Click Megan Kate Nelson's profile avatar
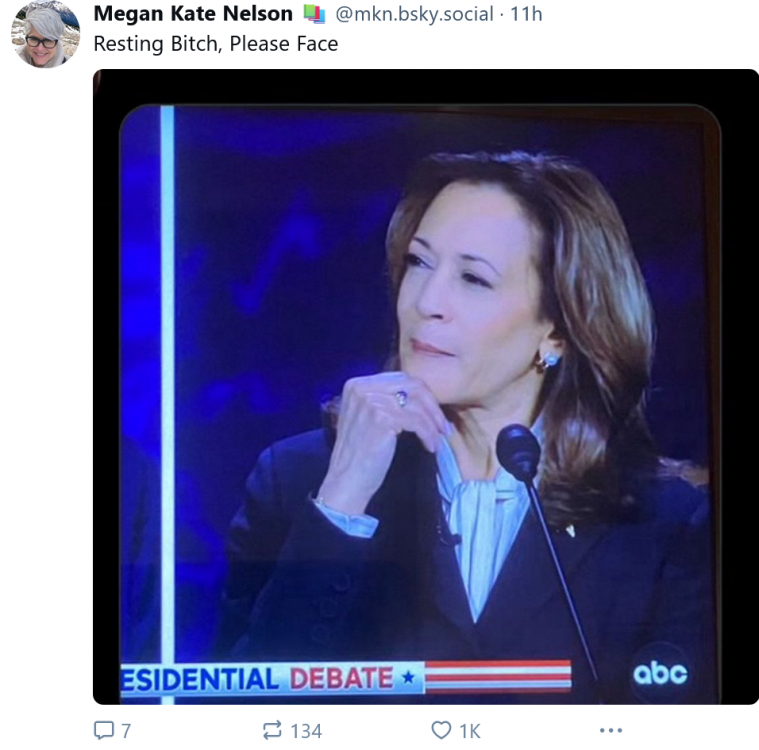The height and width of the screenshot is (750, 759). (x=45, y=34)
